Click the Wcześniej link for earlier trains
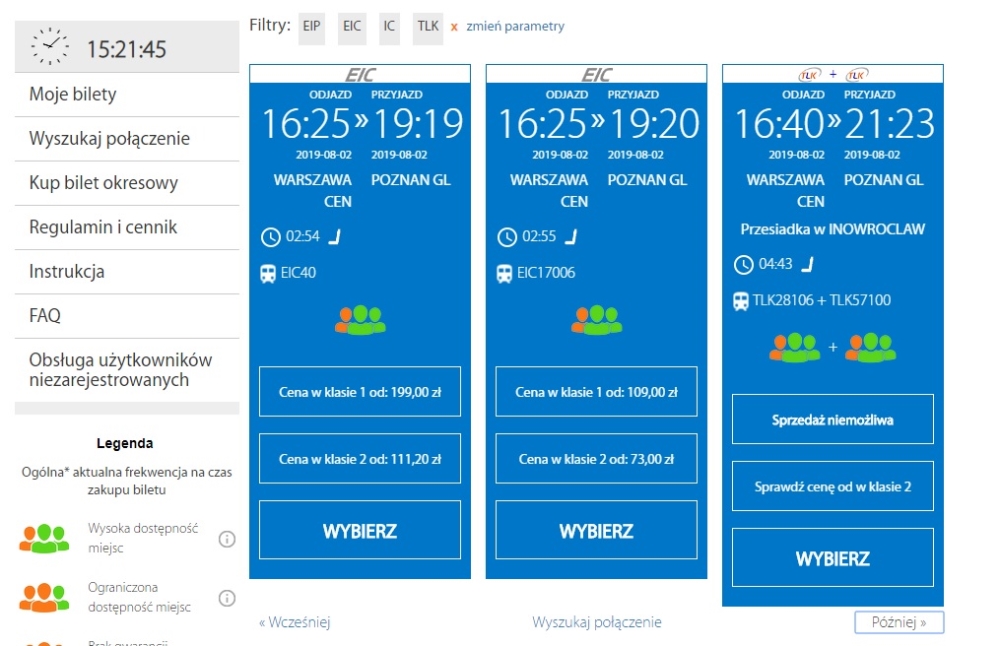 pyautogui.click(x=294, y=622)
